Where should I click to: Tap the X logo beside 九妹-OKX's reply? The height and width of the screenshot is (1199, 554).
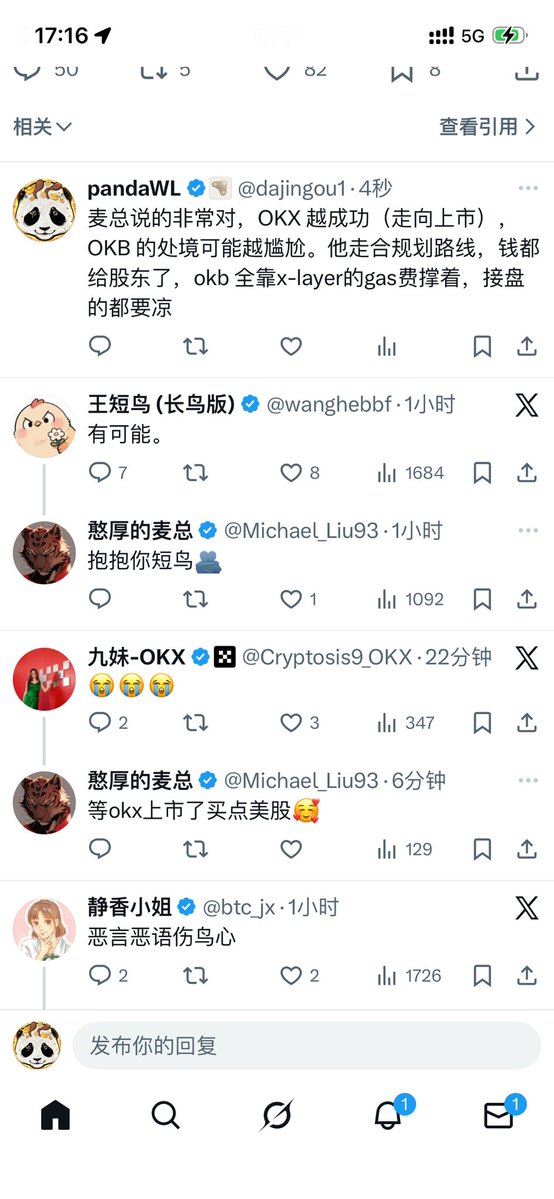click(x=526, y=658)
